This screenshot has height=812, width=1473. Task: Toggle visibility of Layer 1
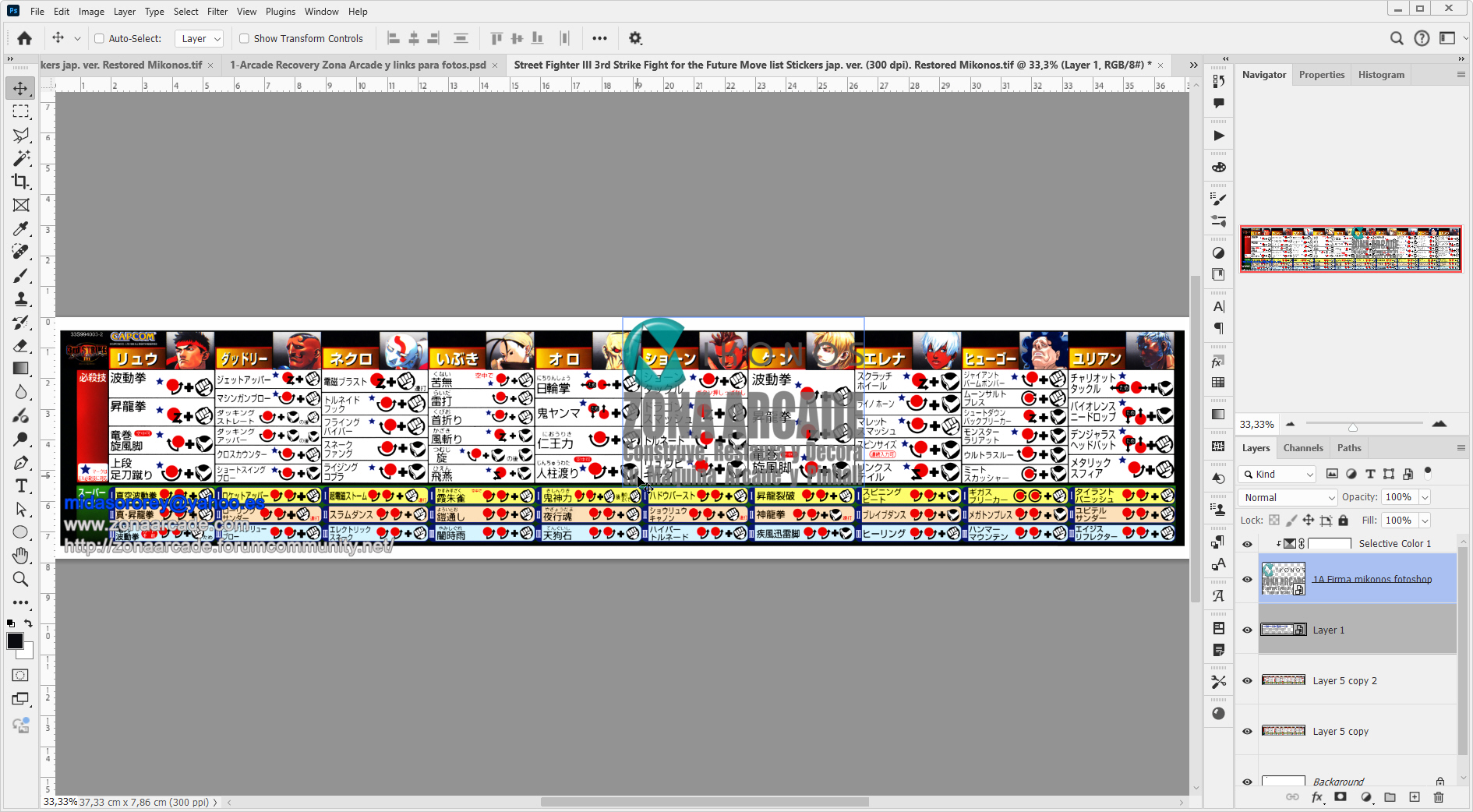coord(1247,630)
